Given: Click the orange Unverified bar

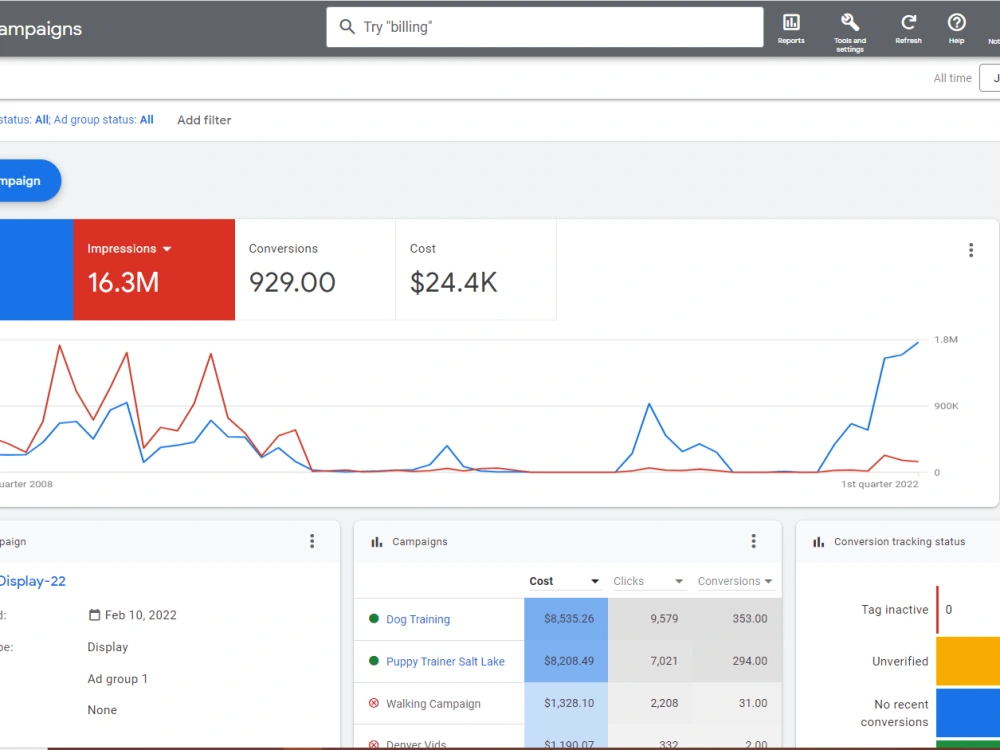Looking at the screenshot, I should tap(968, 661).
